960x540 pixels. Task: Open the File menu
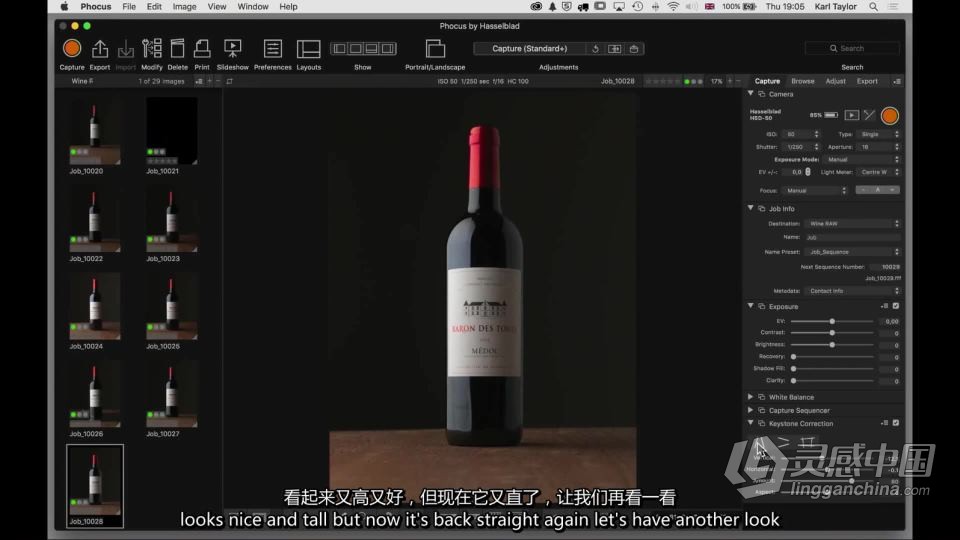click(x=129, y=7)
